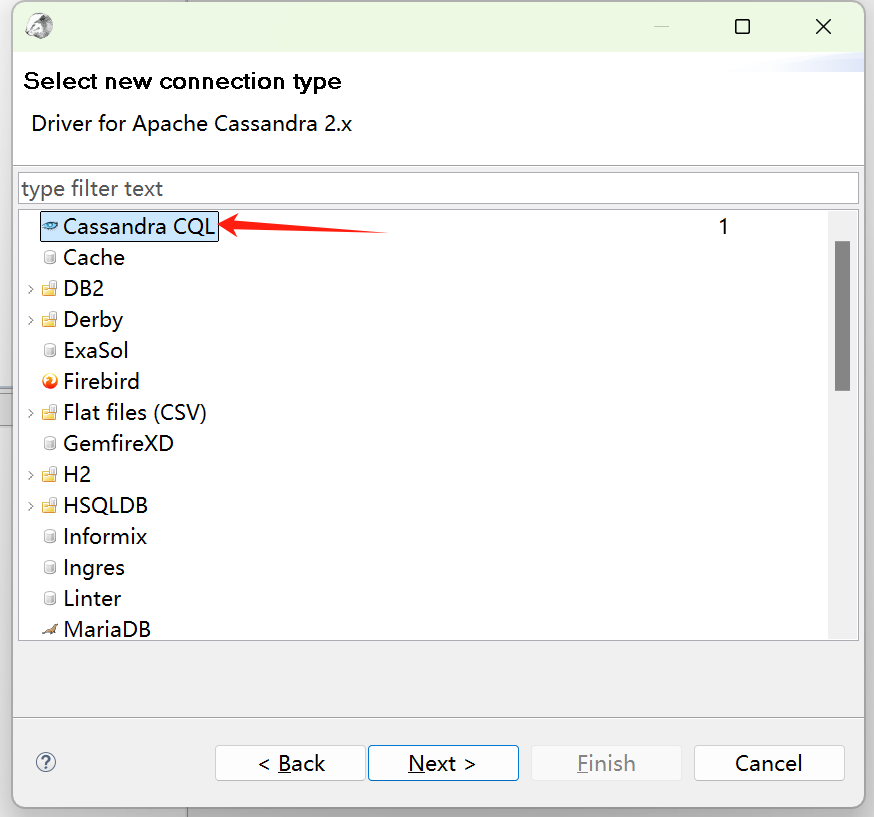Select the Cache driver label

coord(94,257)
